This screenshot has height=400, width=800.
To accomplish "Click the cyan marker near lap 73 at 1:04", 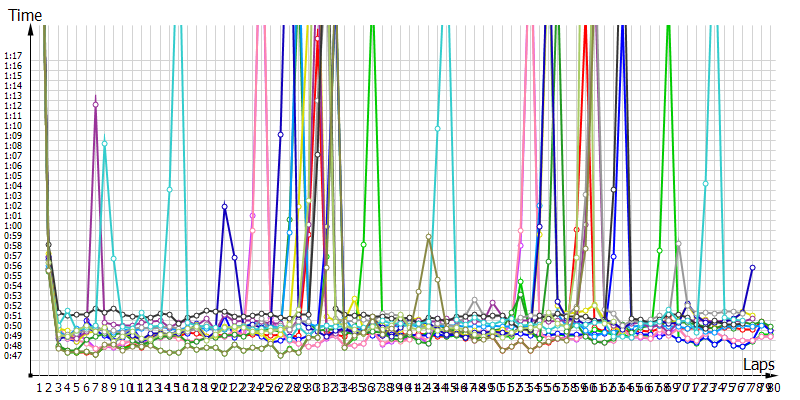I will pyautogui.click(x=705, y=184).
